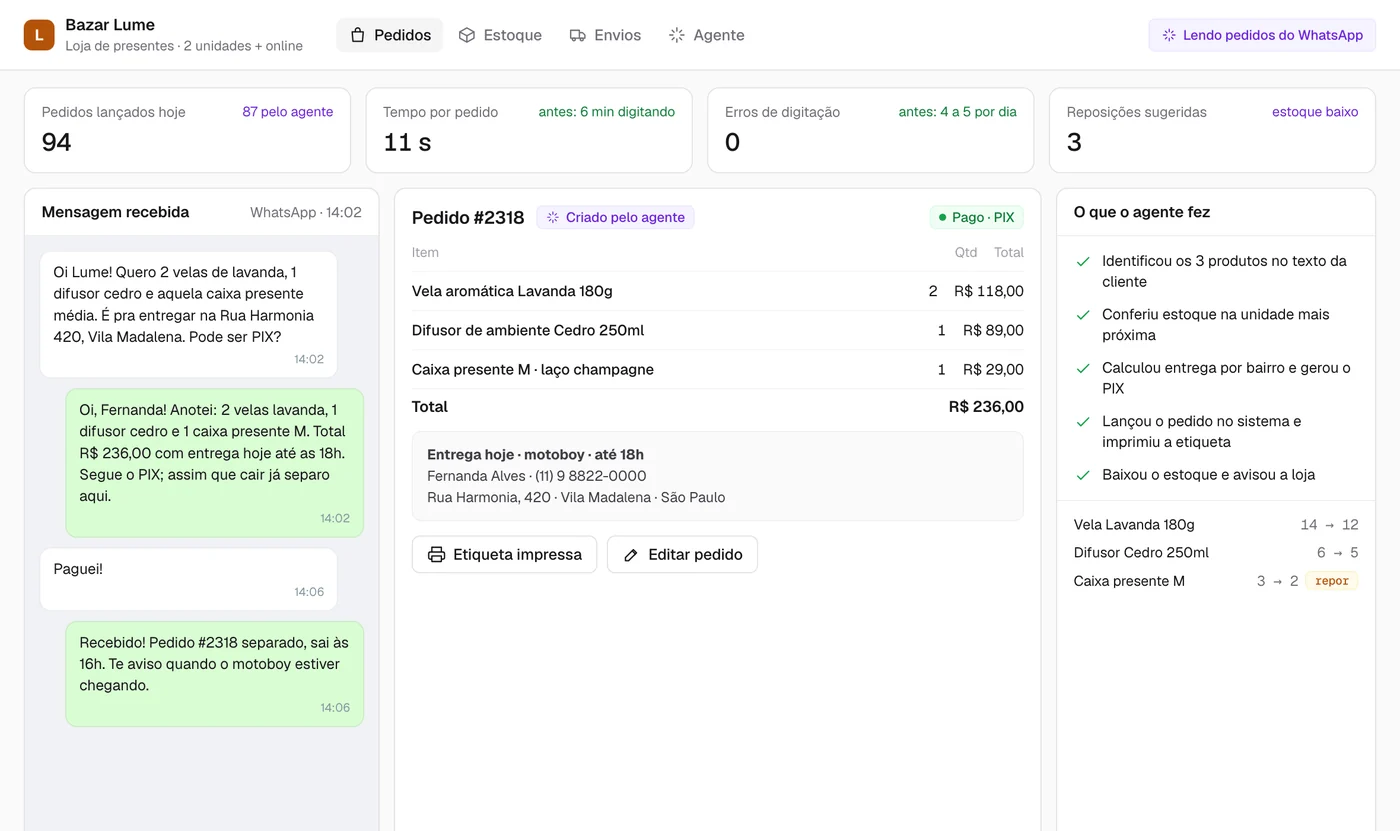This screenshot has width=1400, height=831.
Task: Click checkmark beside Calculou entrega por bairro
Action: click(x=1082, y=368)
